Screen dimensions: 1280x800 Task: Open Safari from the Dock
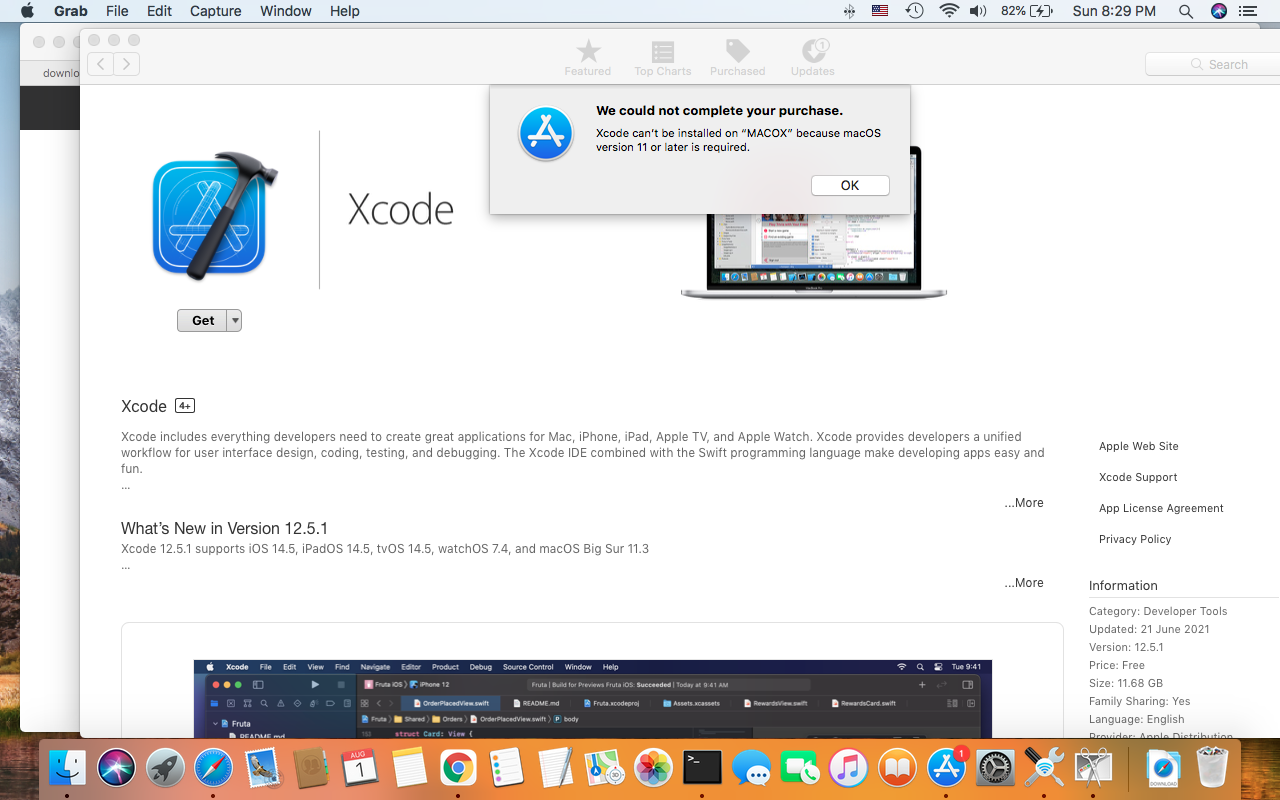tap(213, 768)
